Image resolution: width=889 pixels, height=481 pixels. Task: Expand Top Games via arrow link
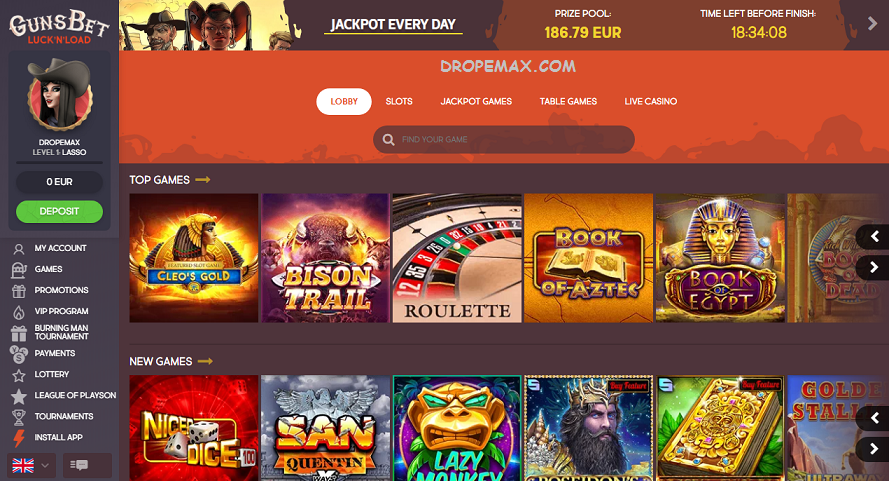pyautogui.click(x=202, y=180)
